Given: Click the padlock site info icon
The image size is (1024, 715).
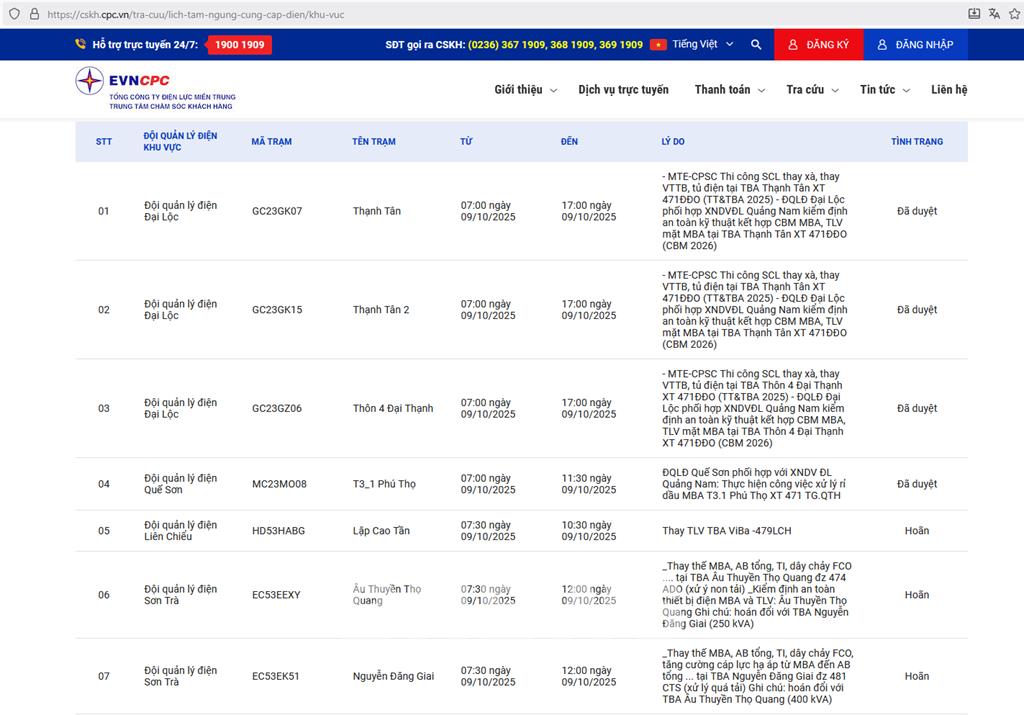Looking at the screenshot, I should (x=34, y=14).
